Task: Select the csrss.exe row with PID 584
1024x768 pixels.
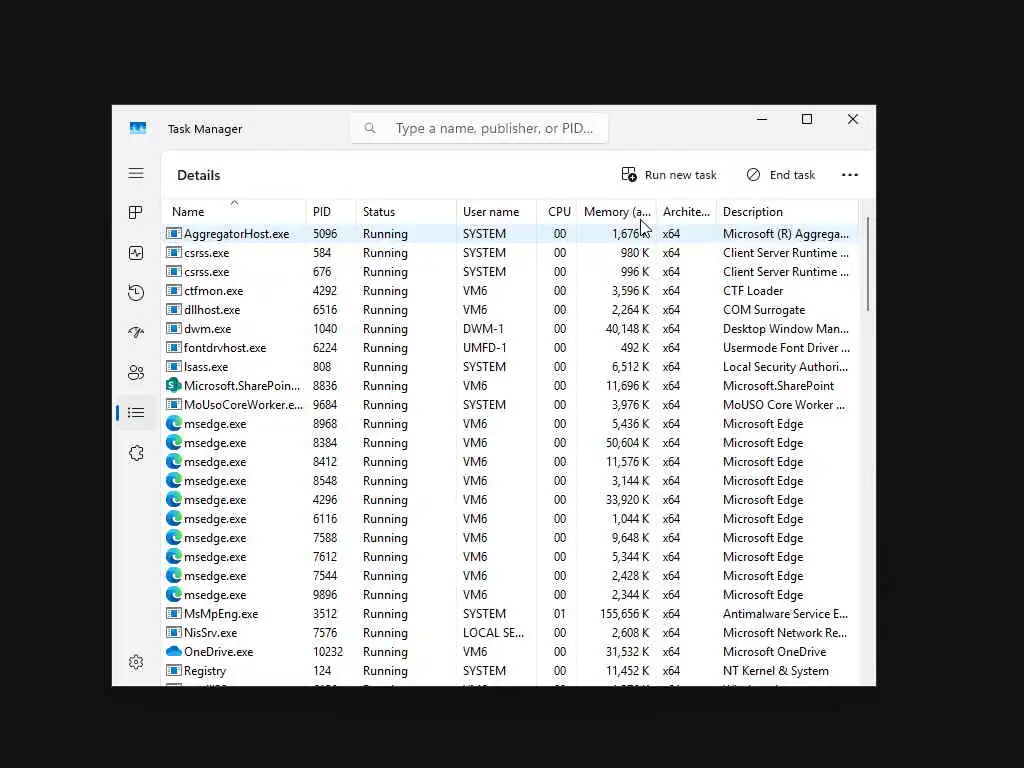Action: coord(511,253)
